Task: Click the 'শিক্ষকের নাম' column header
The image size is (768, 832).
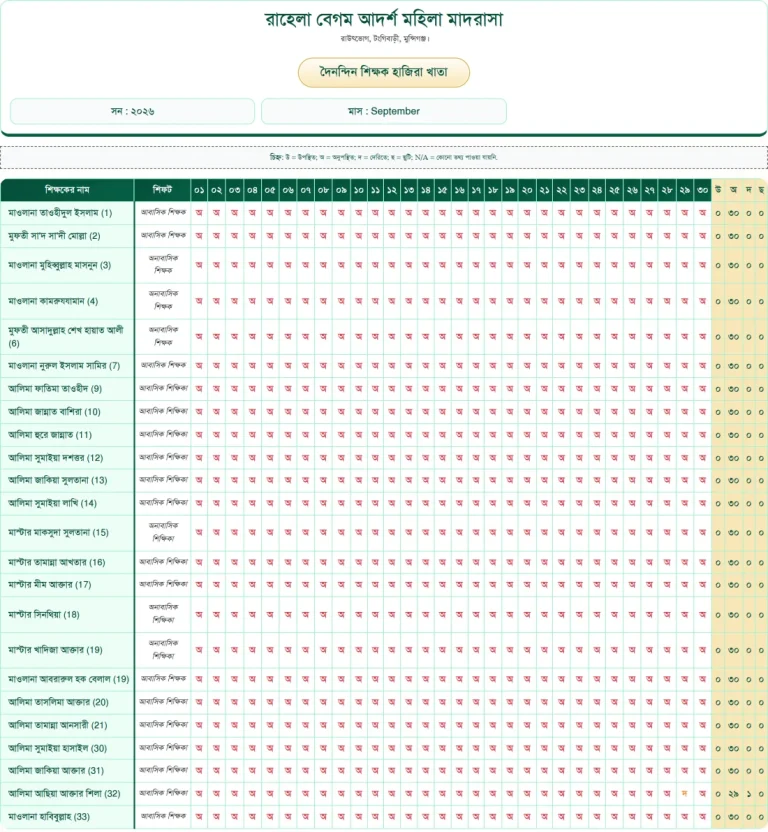Action: pyautogui.click(x=67, y=189)
